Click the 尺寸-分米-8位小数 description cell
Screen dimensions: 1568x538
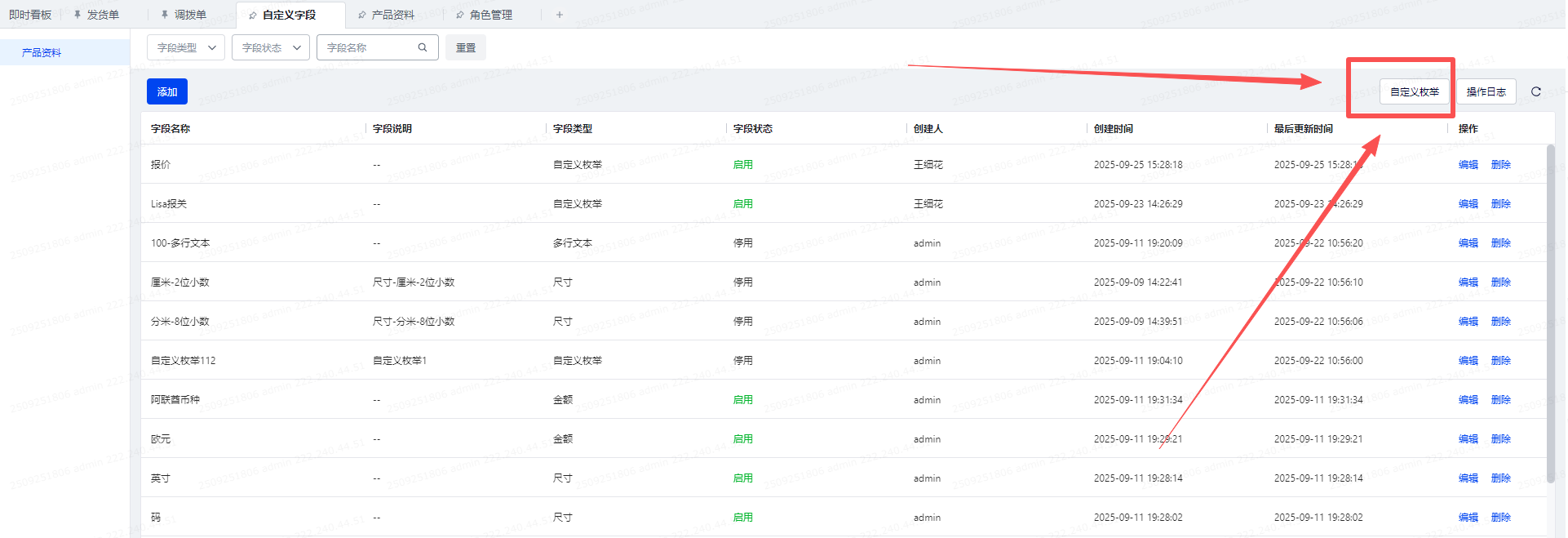click(x=414, y=321)
